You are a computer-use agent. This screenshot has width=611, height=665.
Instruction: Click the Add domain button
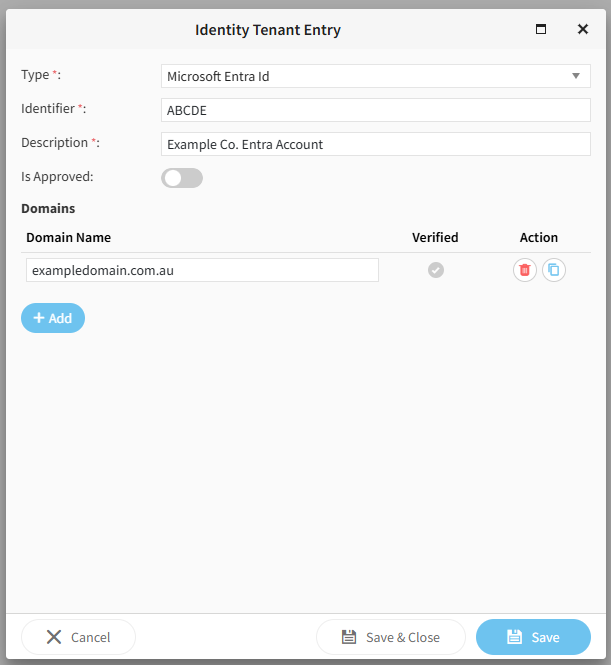click(53, 318)
